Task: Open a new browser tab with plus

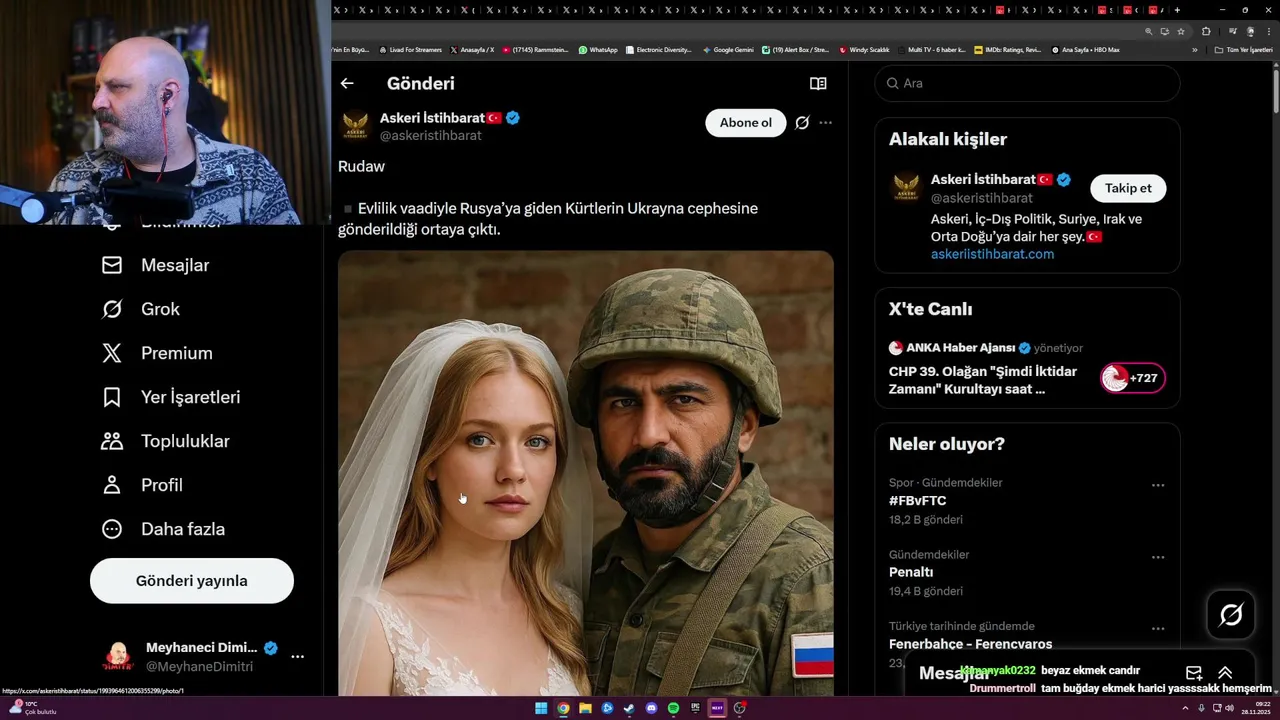Action: (1177, 10)
